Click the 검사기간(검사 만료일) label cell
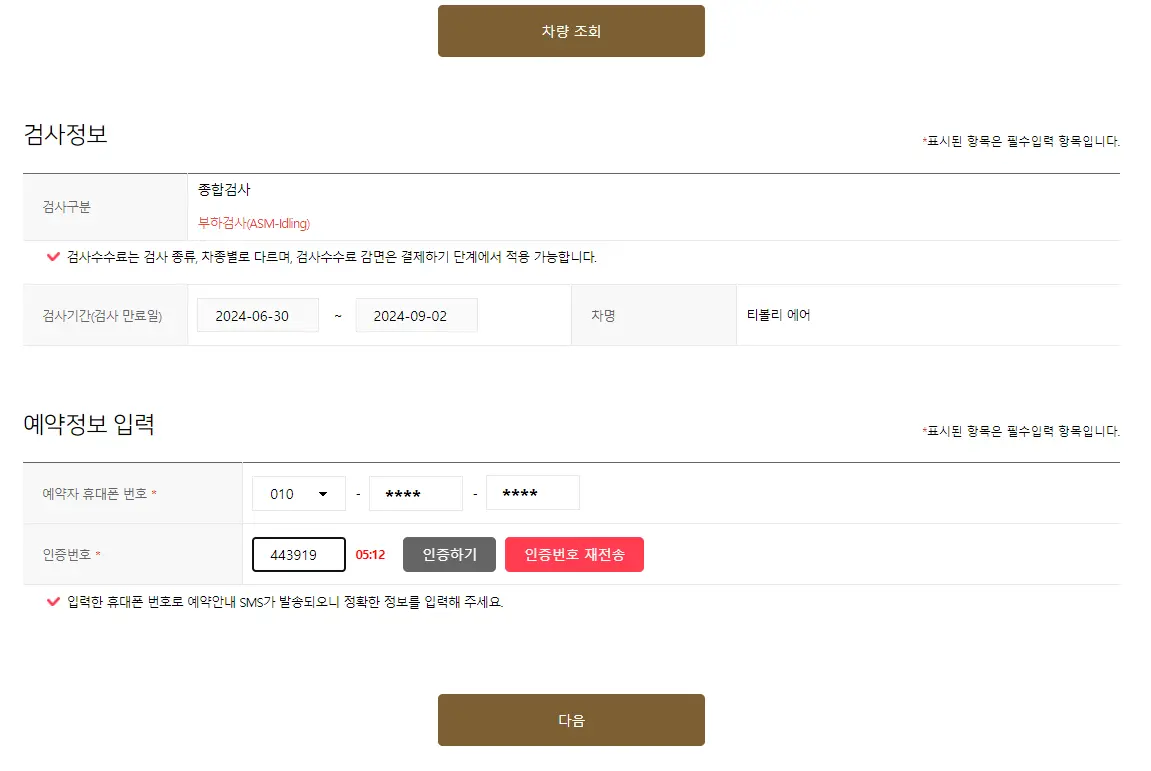Screen dimensions: 1151x771 tap(100, 314)
